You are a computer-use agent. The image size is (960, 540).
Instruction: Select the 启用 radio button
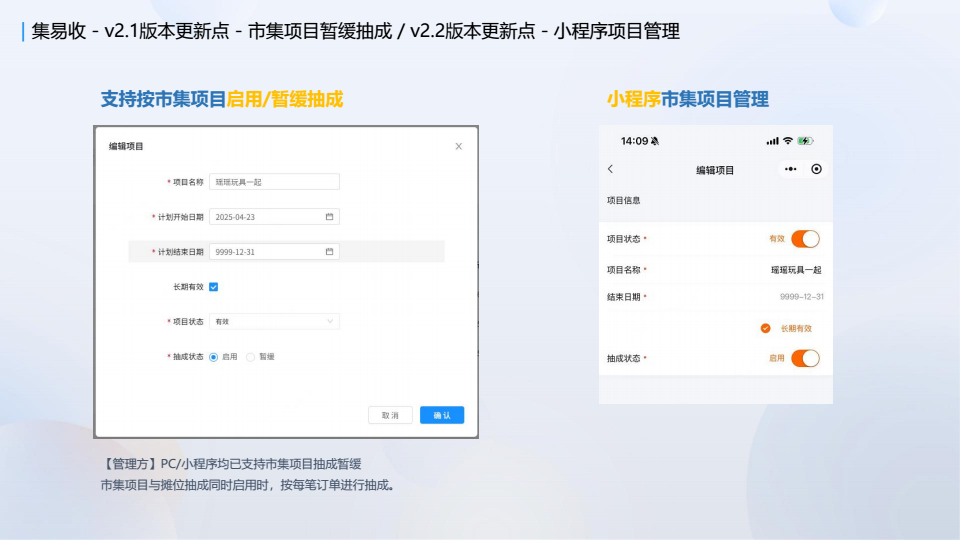tap(214, 357)
